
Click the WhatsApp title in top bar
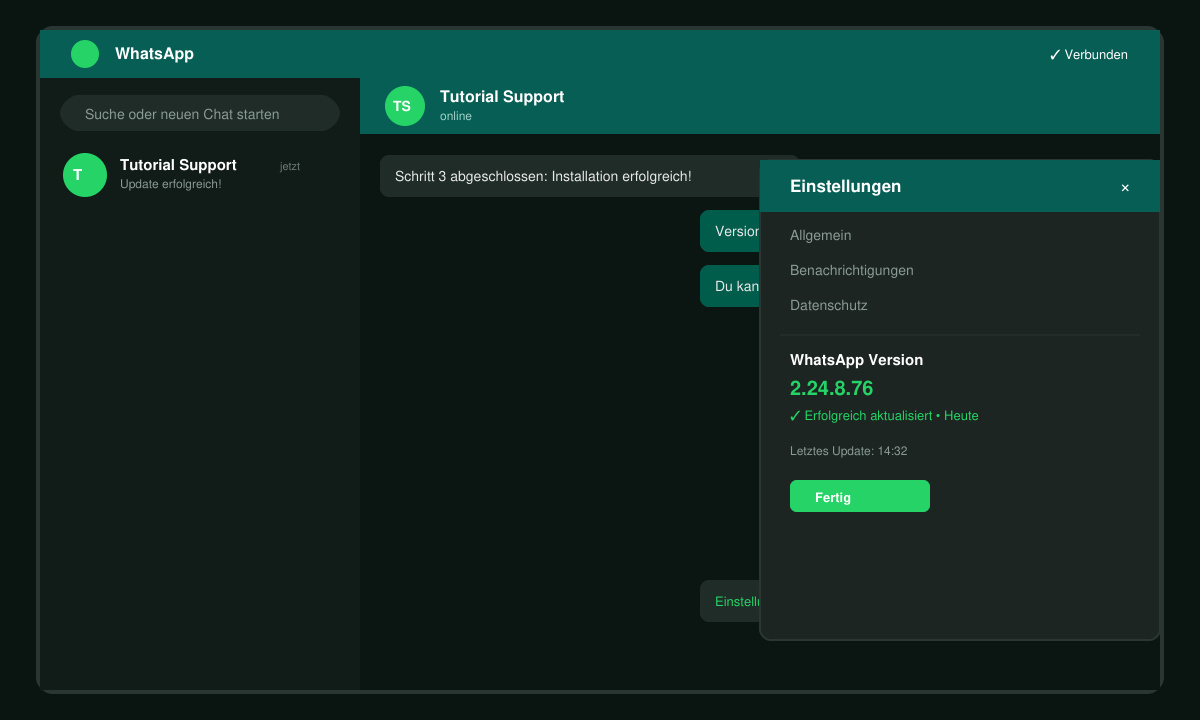(154, 54)
